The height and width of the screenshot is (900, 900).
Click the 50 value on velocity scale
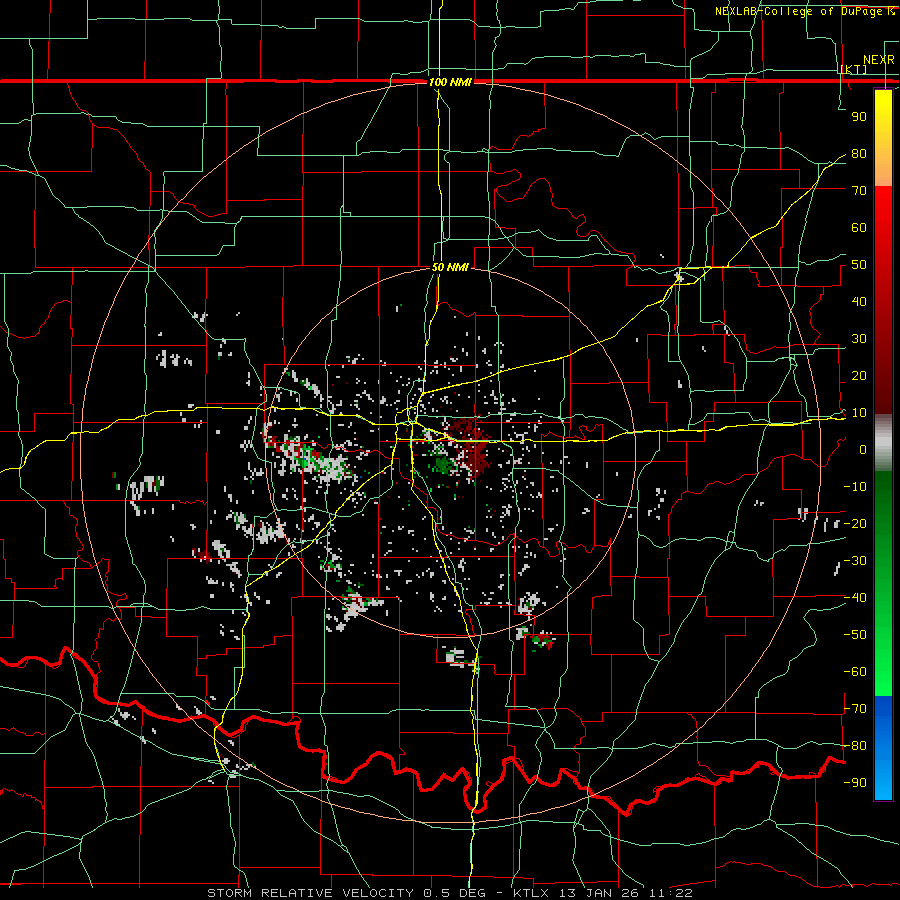(859, 265)
